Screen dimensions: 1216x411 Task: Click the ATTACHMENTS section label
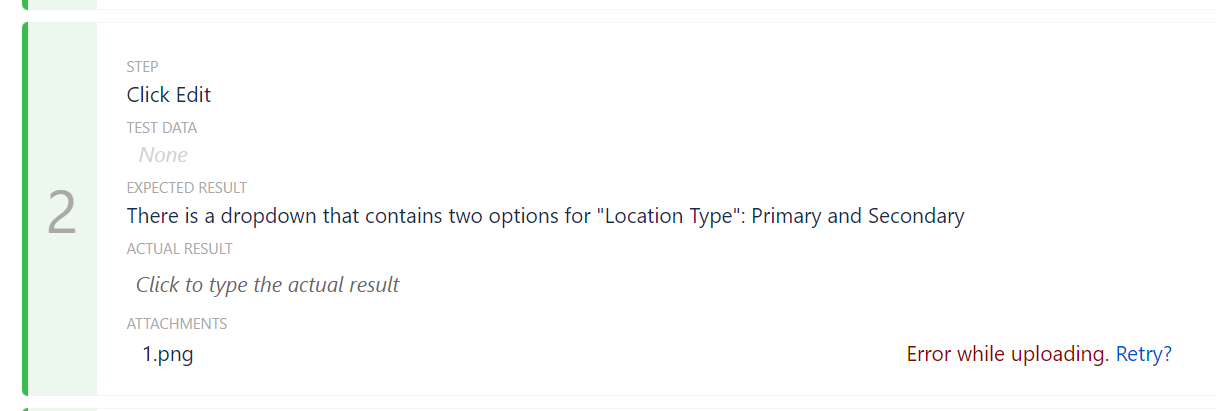click(x=176, y=324)
